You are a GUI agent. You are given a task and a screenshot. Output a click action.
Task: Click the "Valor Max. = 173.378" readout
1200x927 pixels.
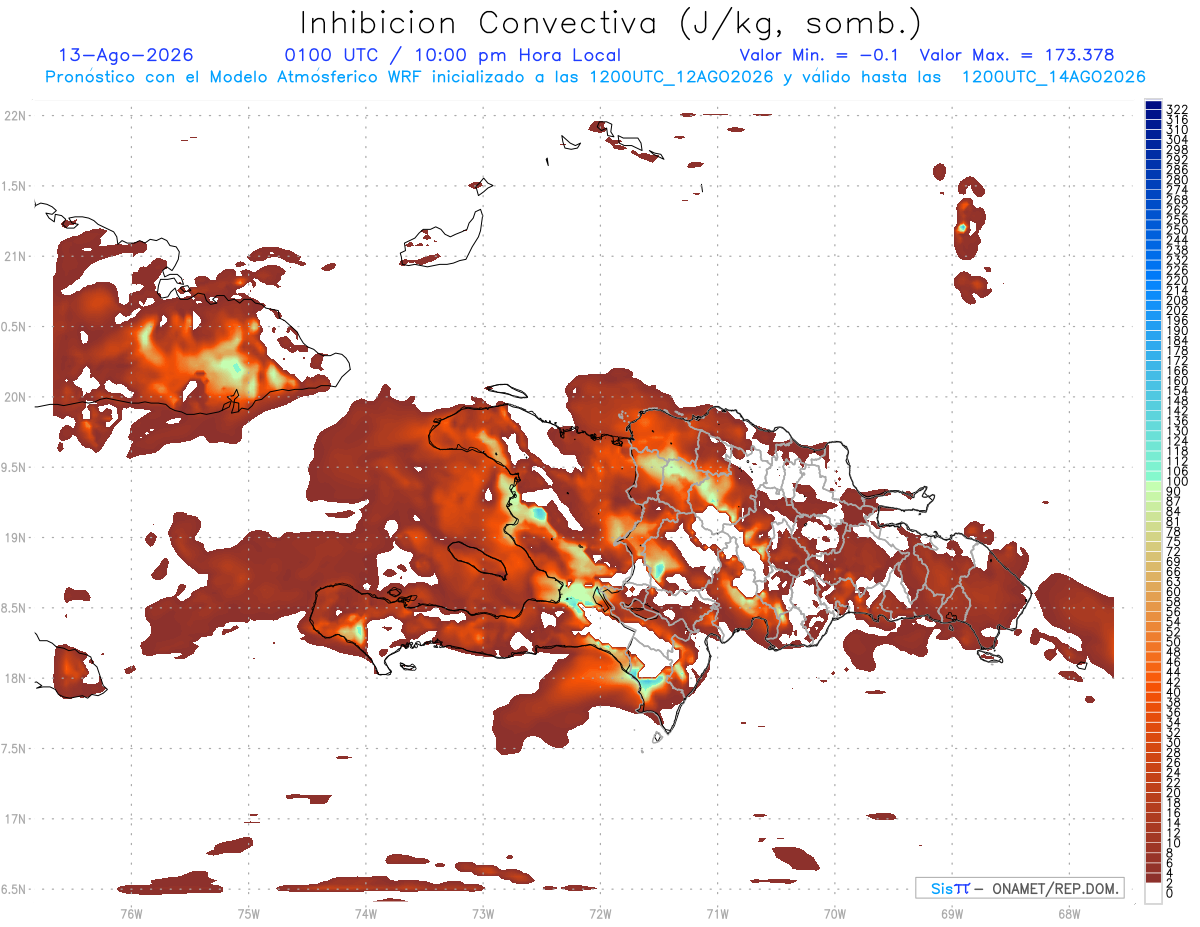point(1017,55)
